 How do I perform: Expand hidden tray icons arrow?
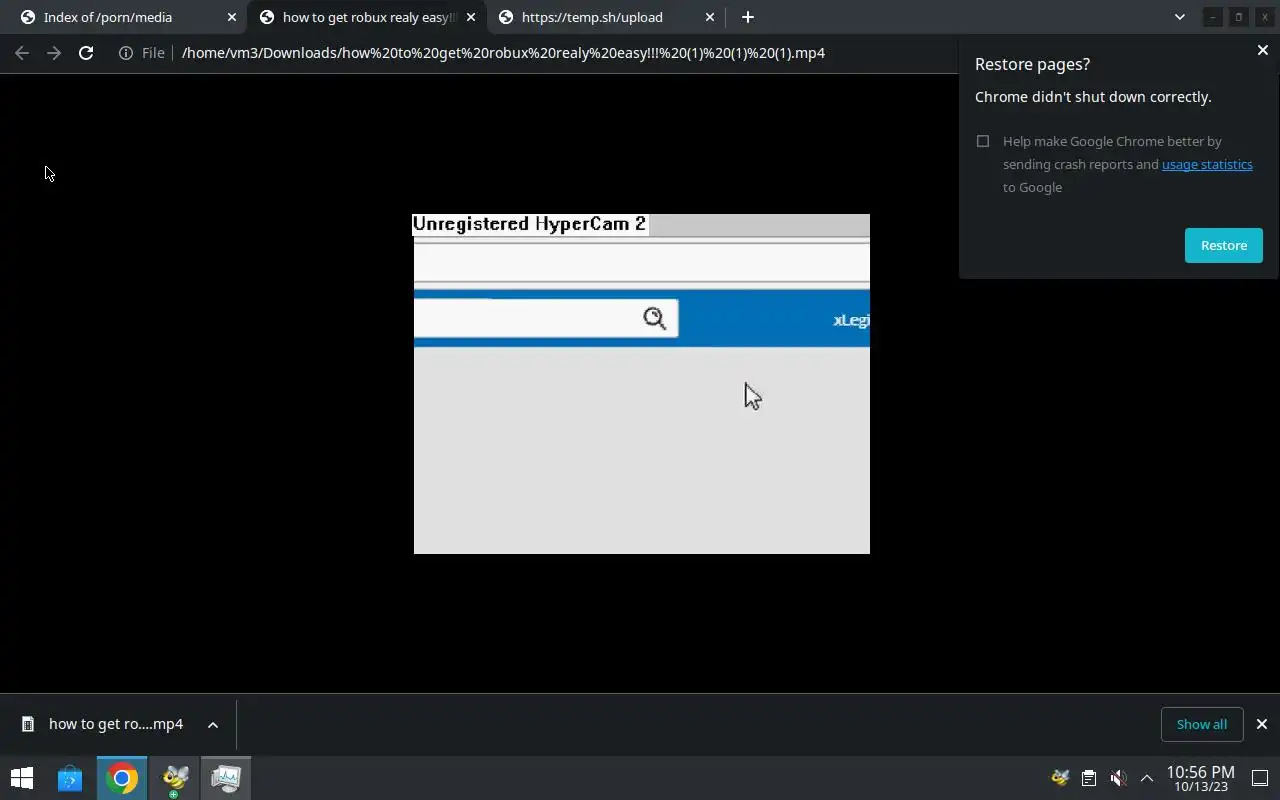coord(1147,778)
